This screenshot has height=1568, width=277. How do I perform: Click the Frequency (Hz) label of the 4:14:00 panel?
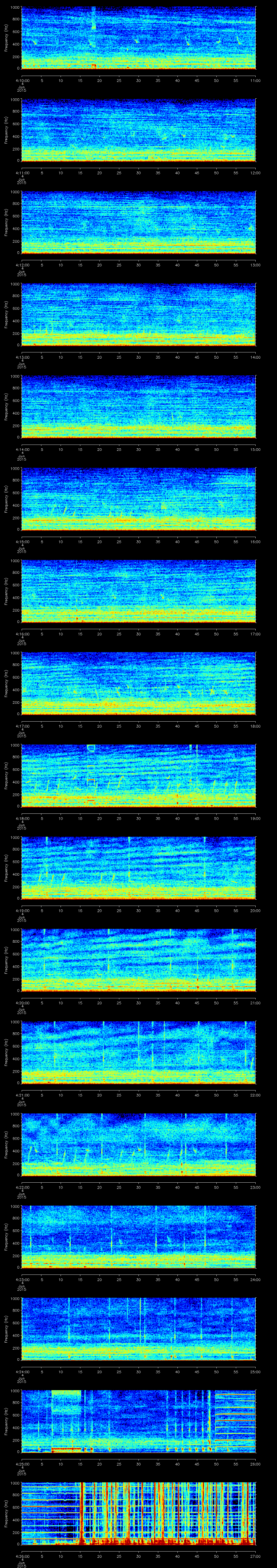point(6,407)
